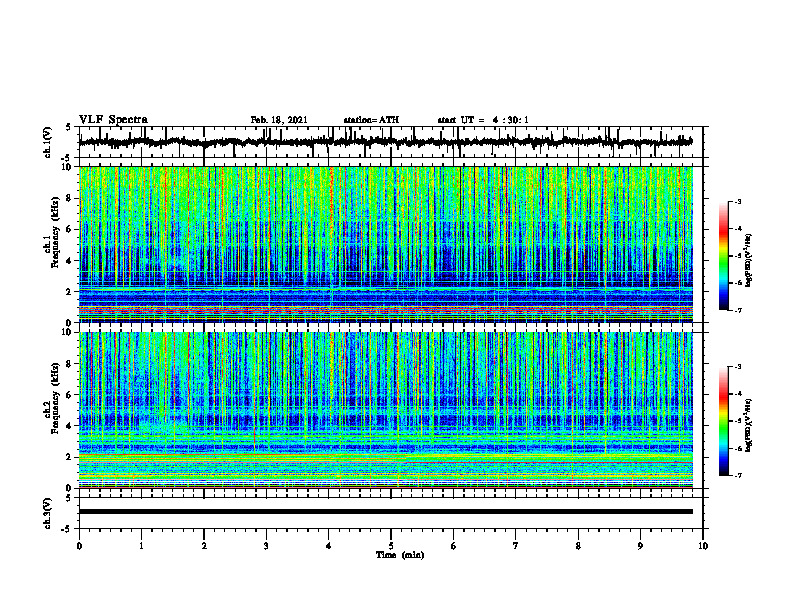Click the ch.1 frequency tick '8'
The height and width of the screenshot is (612, 792).
click(x=70, y=198)
